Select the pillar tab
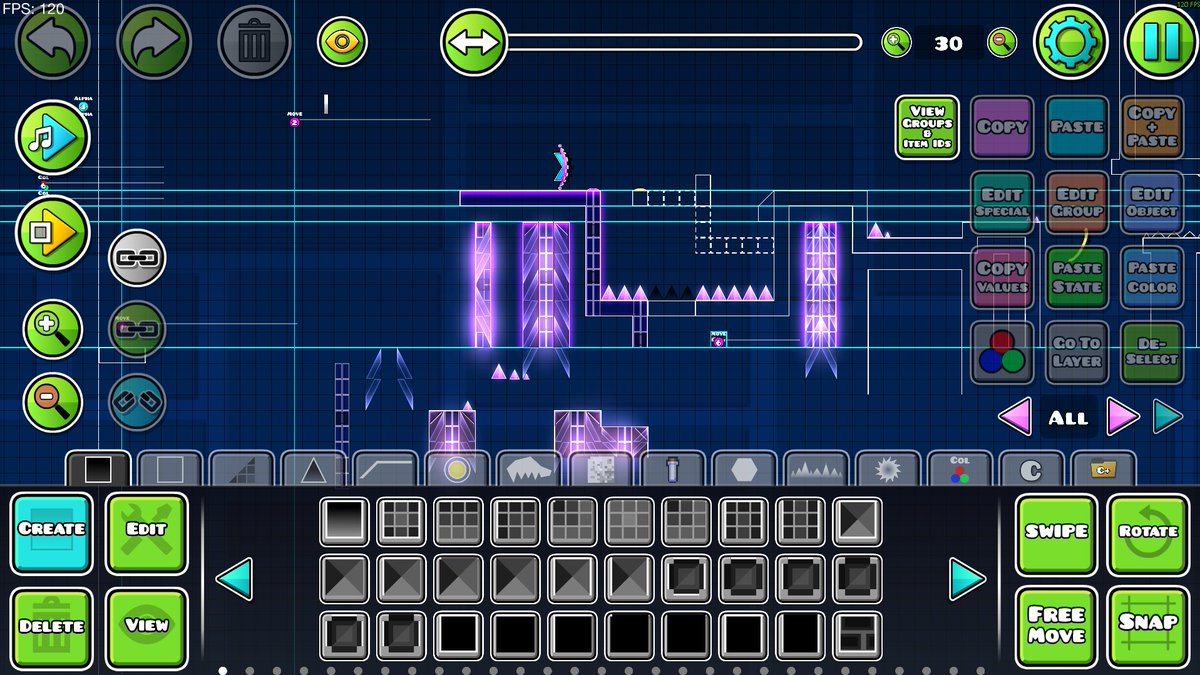1200x675 pixels. click(673, 468)
